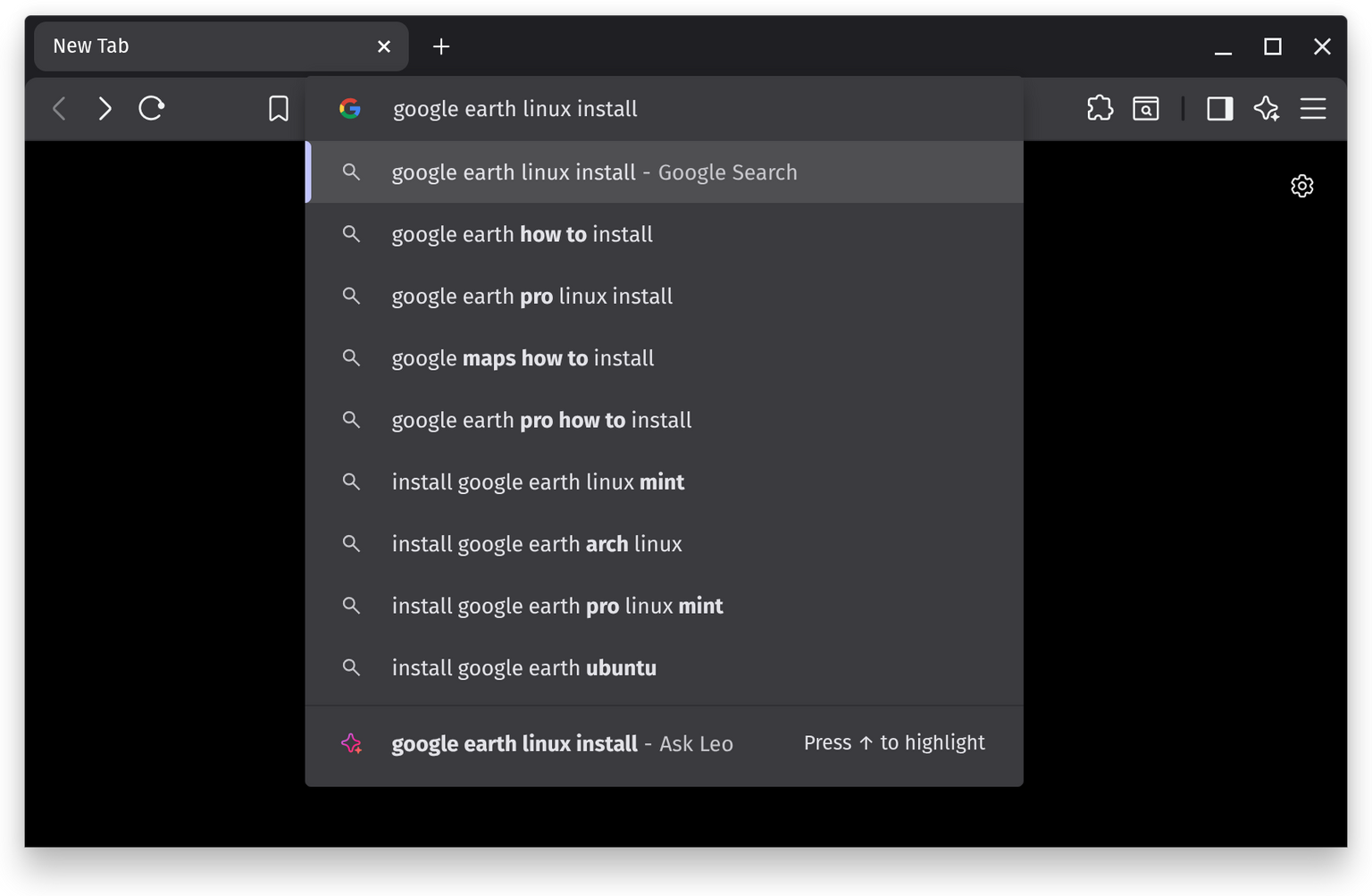
Task: Choose the 'google earth pro linux install' suggestion
Action: point(531,296)
